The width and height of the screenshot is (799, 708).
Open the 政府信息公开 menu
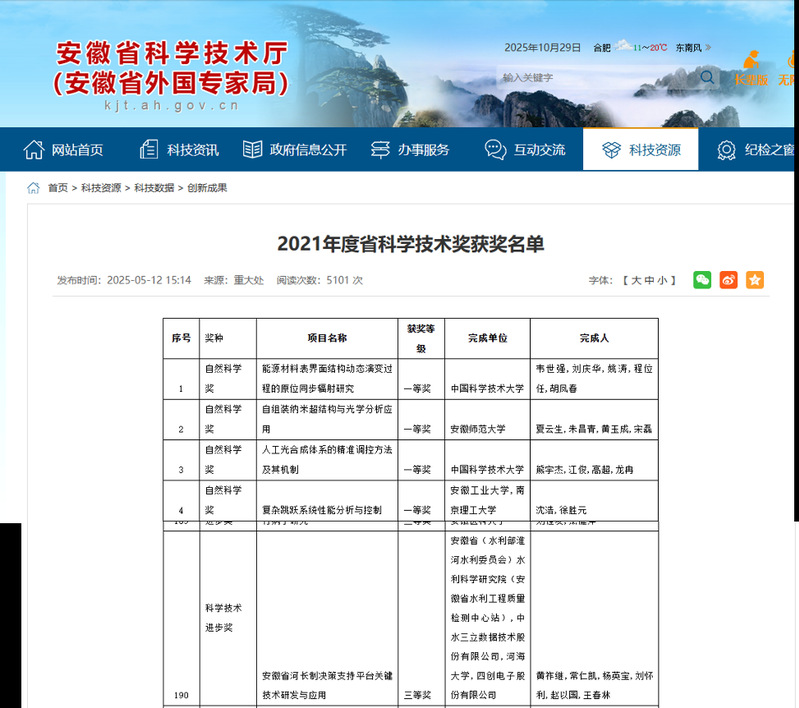295,150
